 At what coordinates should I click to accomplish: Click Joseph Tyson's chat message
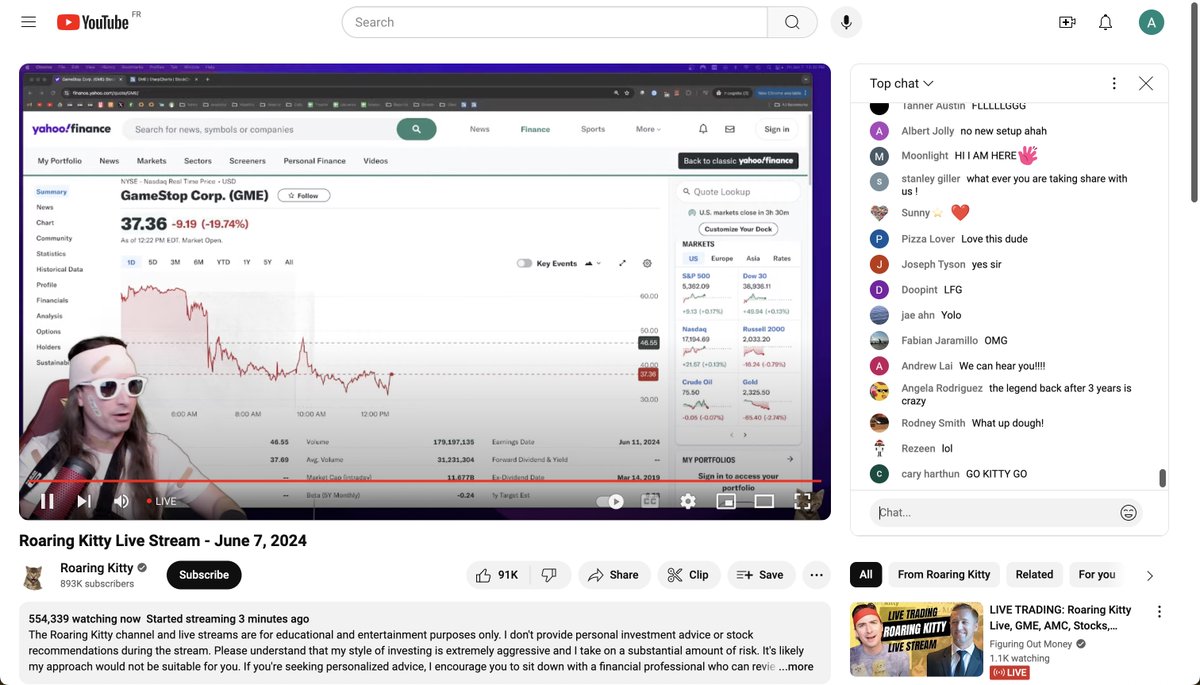986,265
